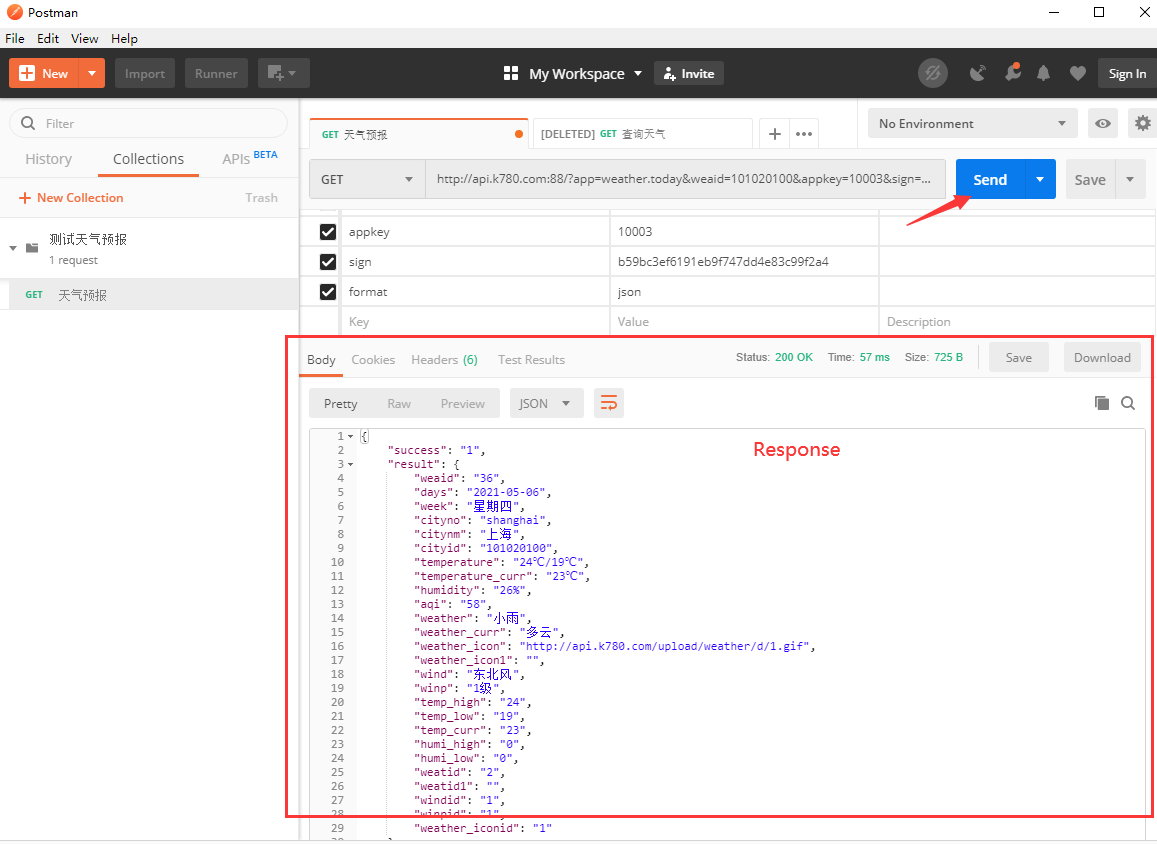Select the Pretty view
1157x844 pixels.
[x=340, y=404]
